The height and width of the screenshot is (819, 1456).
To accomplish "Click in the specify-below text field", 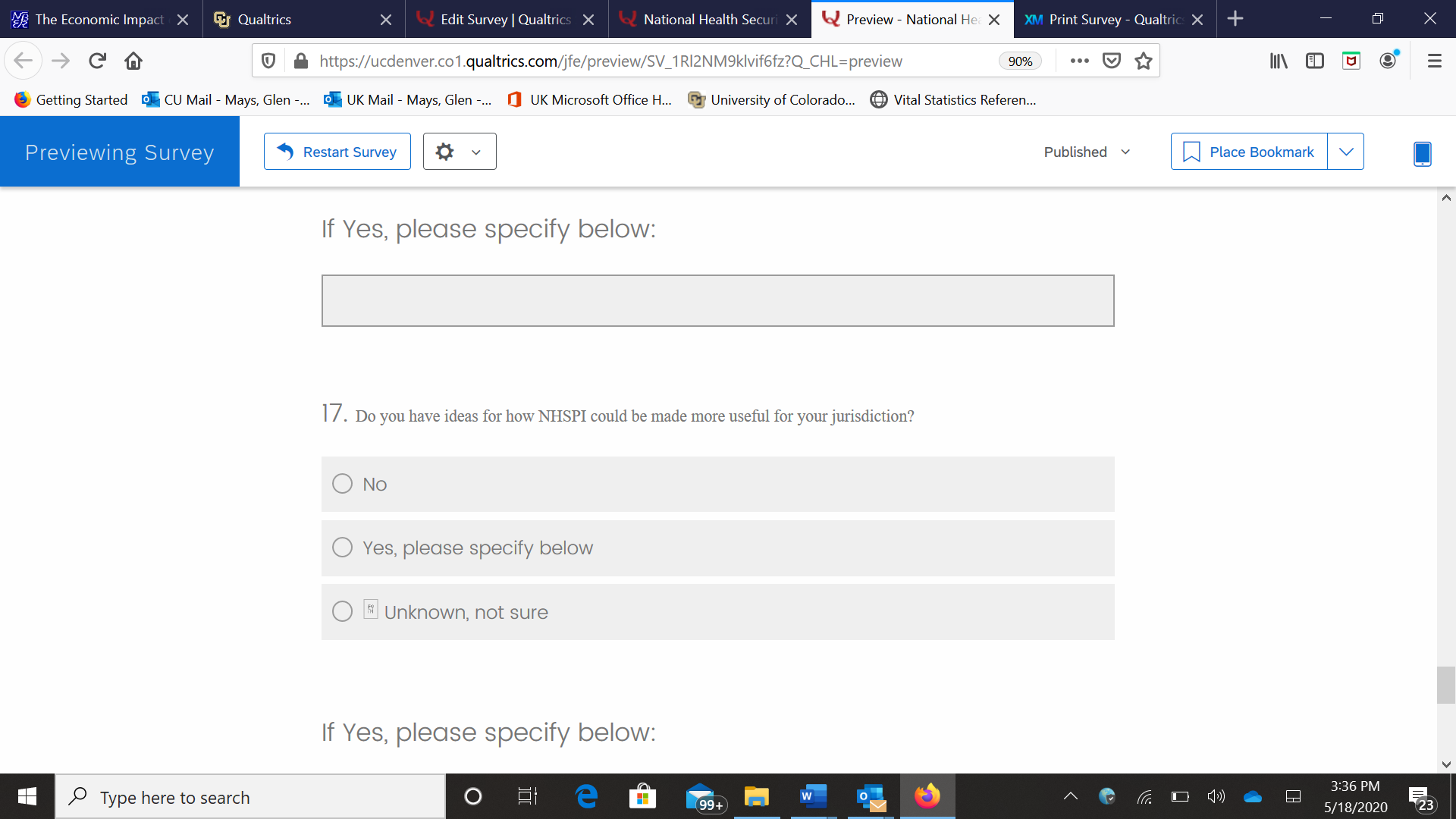I will (x=717, y=301).
